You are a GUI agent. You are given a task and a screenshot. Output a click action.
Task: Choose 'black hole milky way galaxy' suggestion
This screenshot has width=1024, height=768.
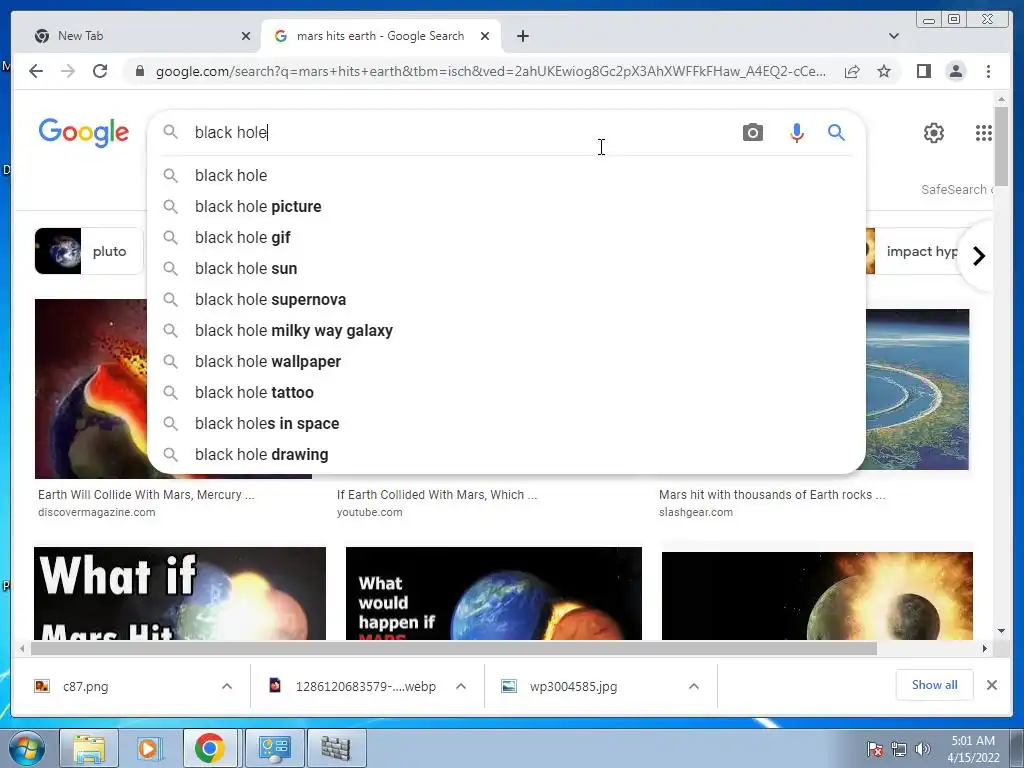(507, 330)
